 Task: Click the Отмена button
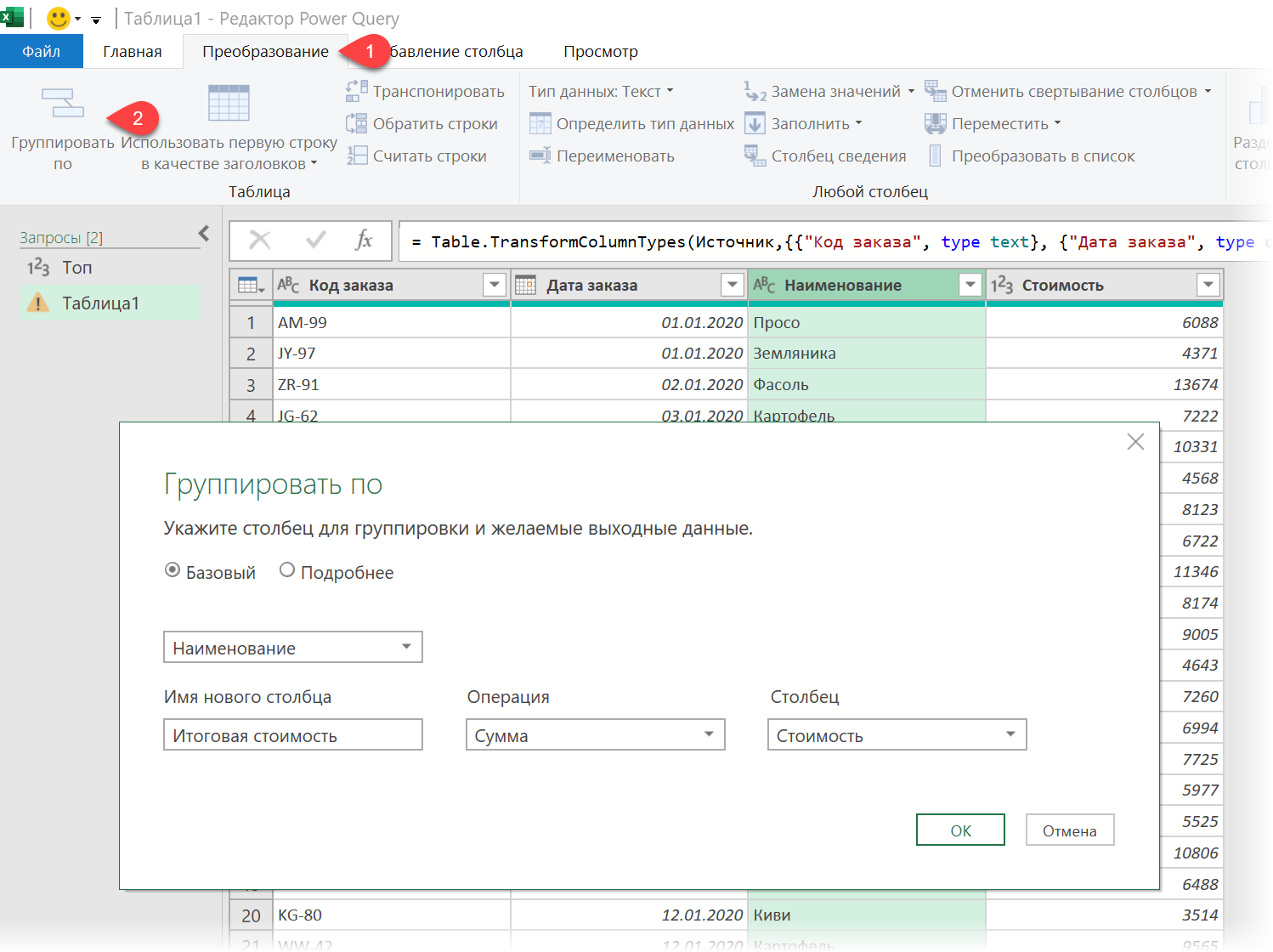click(1070, 830)
